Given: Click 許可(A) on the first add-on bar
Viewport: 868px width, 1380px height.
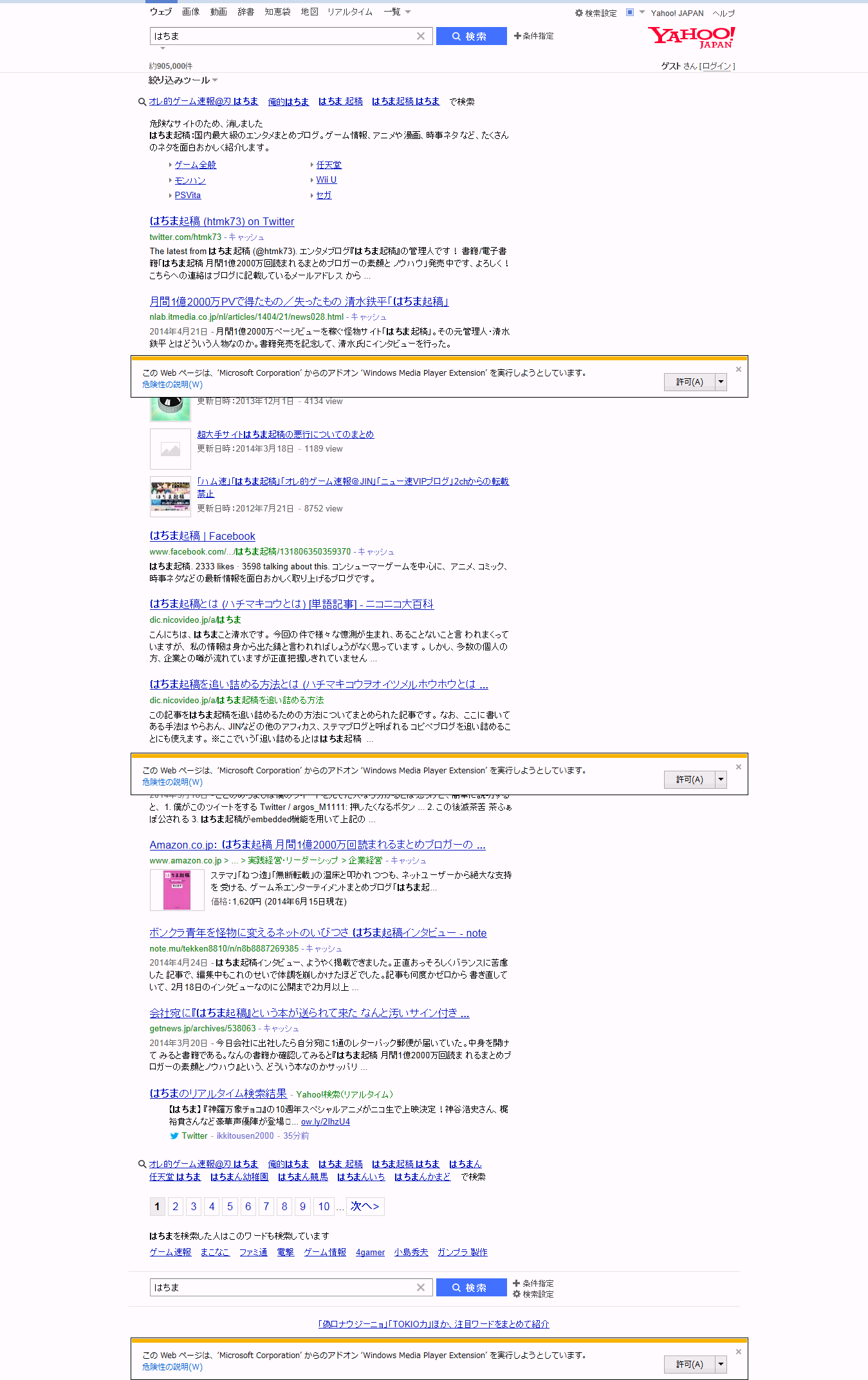Looking at the screenshot, I should click(x=690, y=382).
